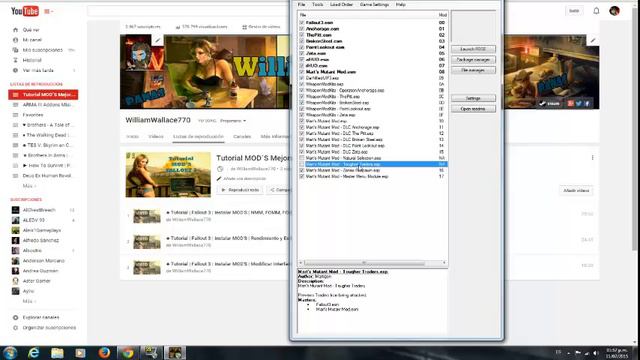
Task: Open YouTube guide menu icon beside logo
Action: (x=48, y=11)
